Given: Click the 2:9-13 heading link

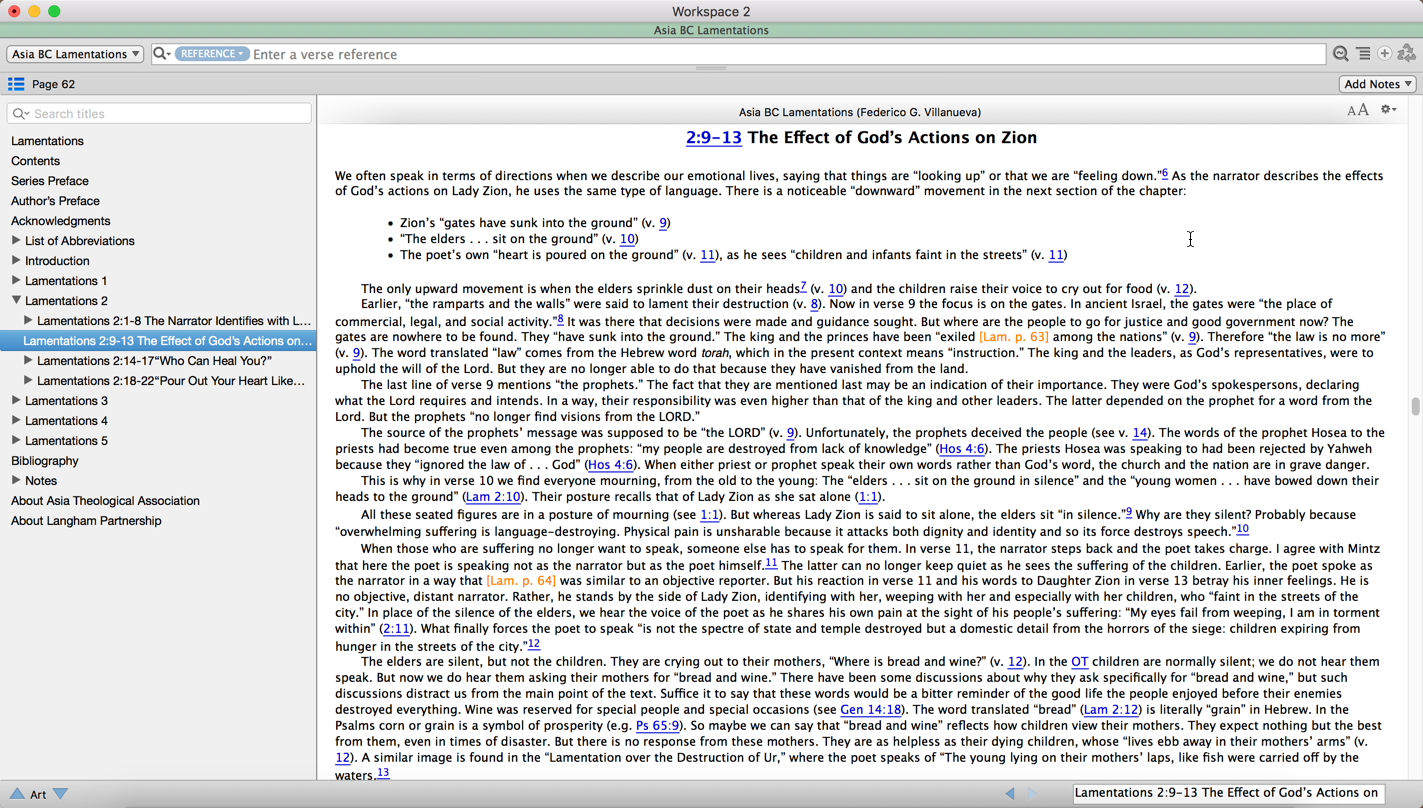Looking at the screenshot, I should 714,138.
